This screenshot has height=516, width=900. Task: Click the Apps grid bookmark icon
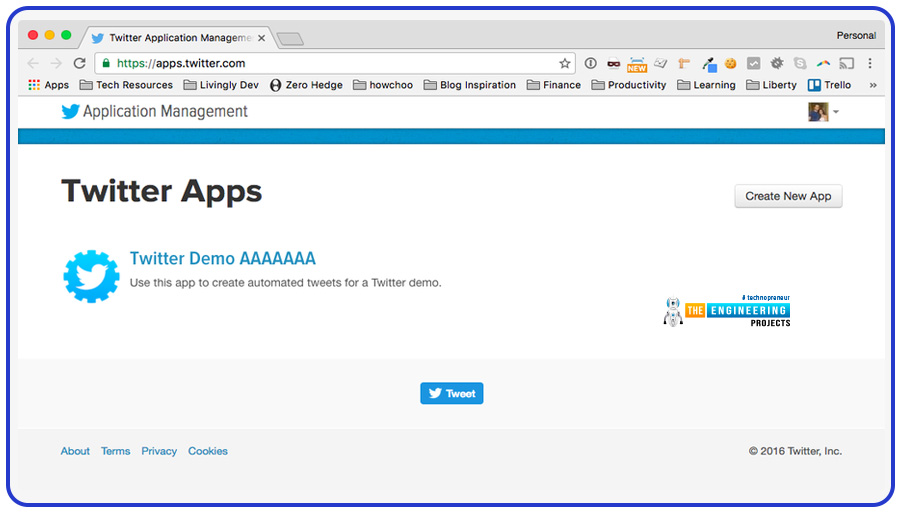coord(34,85)
